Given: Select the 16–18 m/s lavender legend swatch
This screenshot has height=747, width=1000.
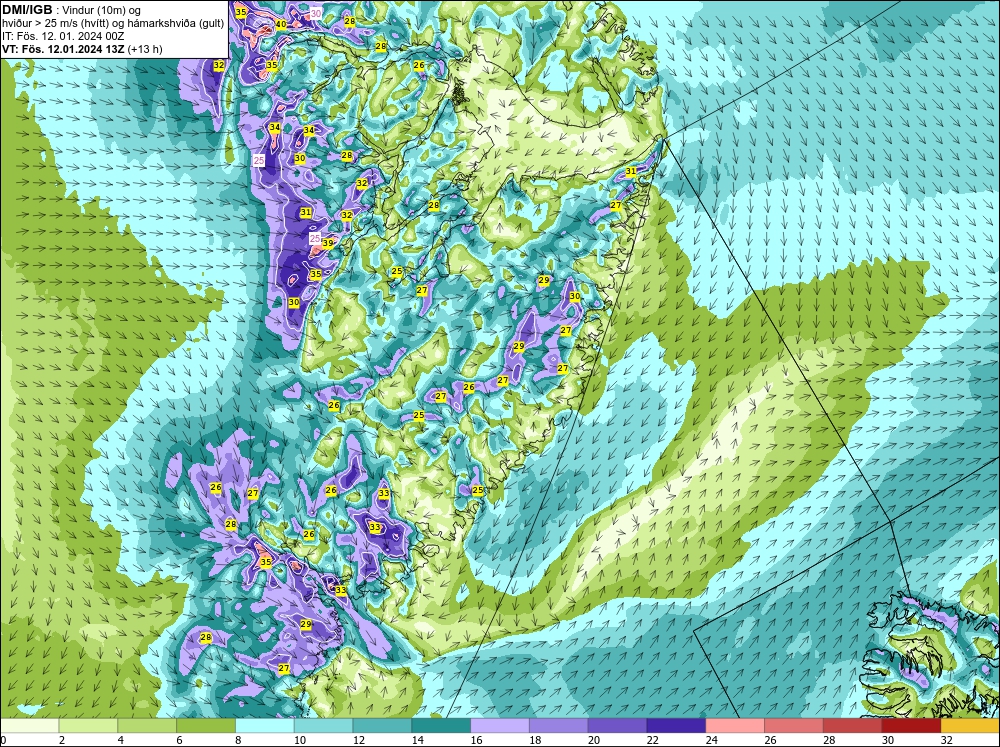Looking at the screenshot, I should coord(500,726).
